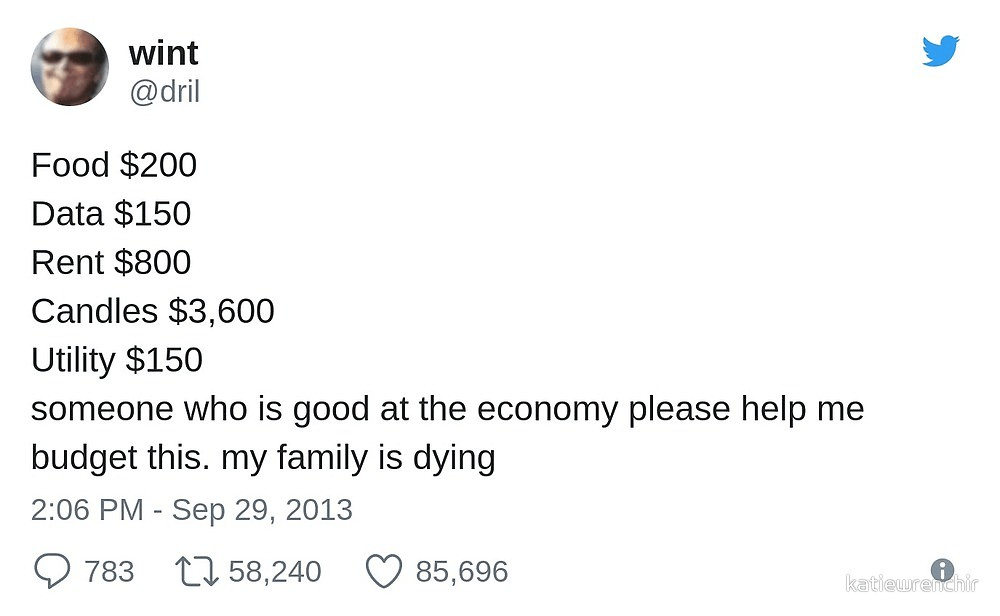Open the info icon in bottom corner
Screen dimensions: 1000x616
point(941,570)
